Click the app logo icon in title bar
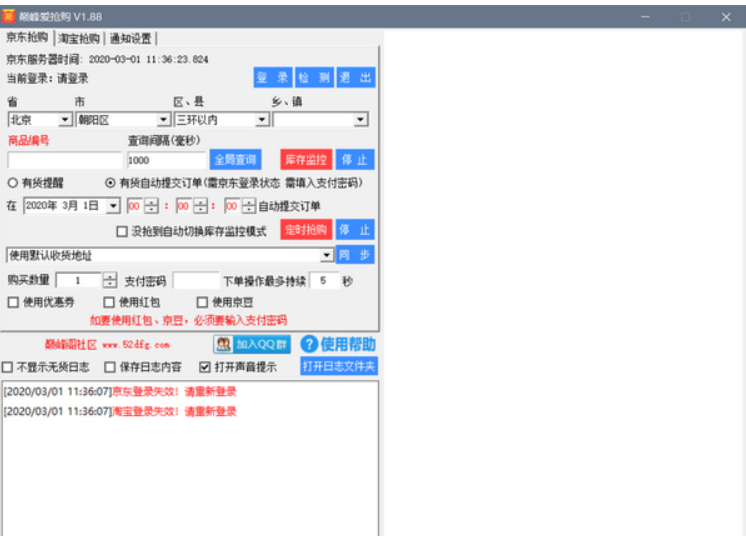The height and width of the screenshot is (536, 746). (9, 17)
